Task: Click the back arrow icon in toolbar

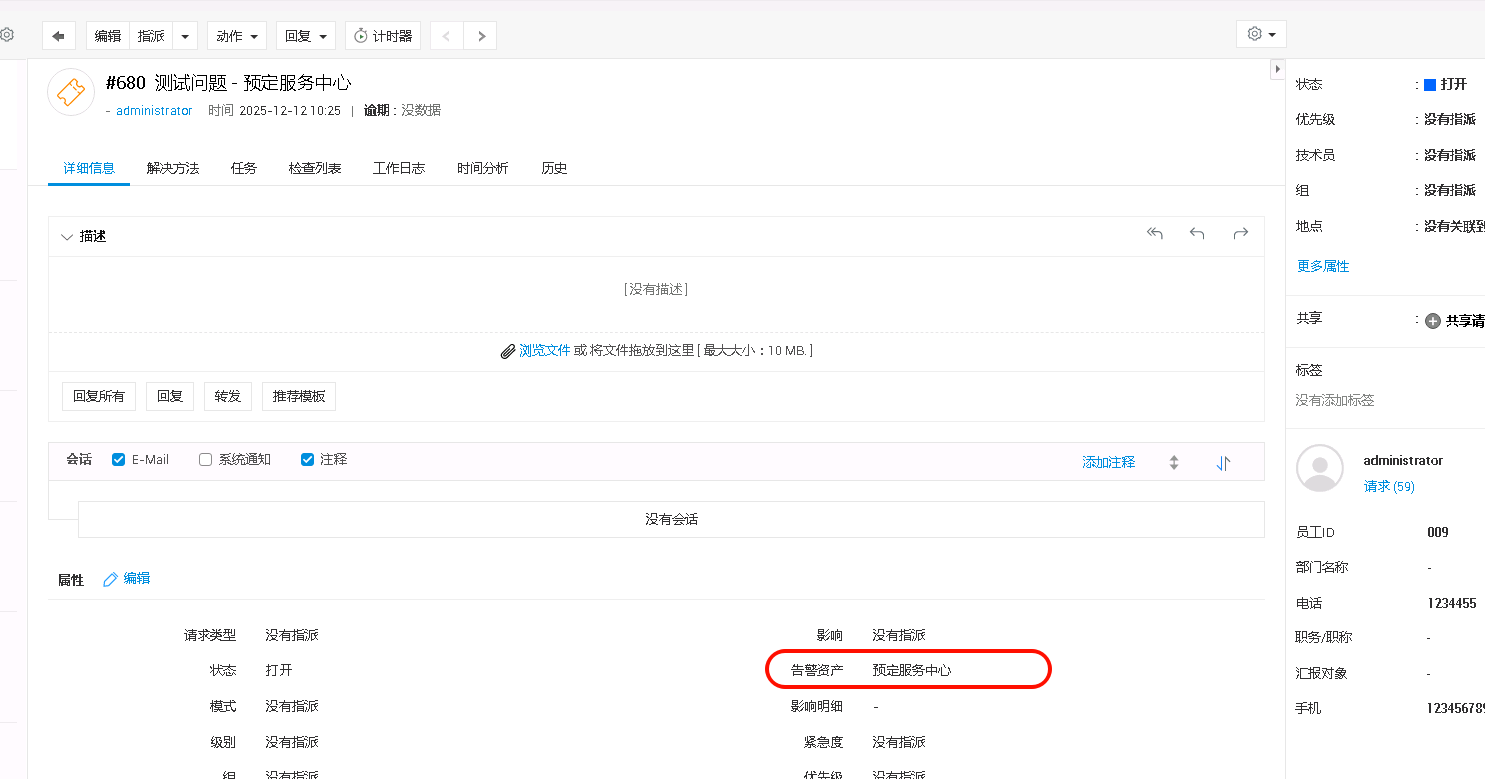Action: [x=58, y=36]
